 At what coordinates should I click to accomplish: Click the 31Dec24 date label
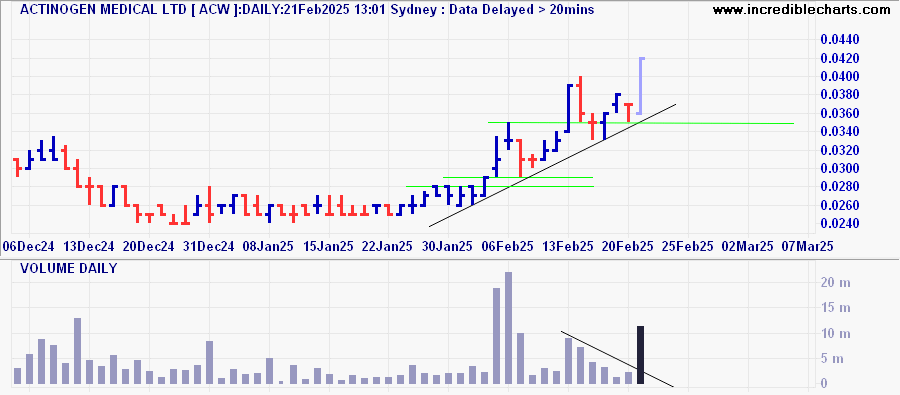point(209,246)
